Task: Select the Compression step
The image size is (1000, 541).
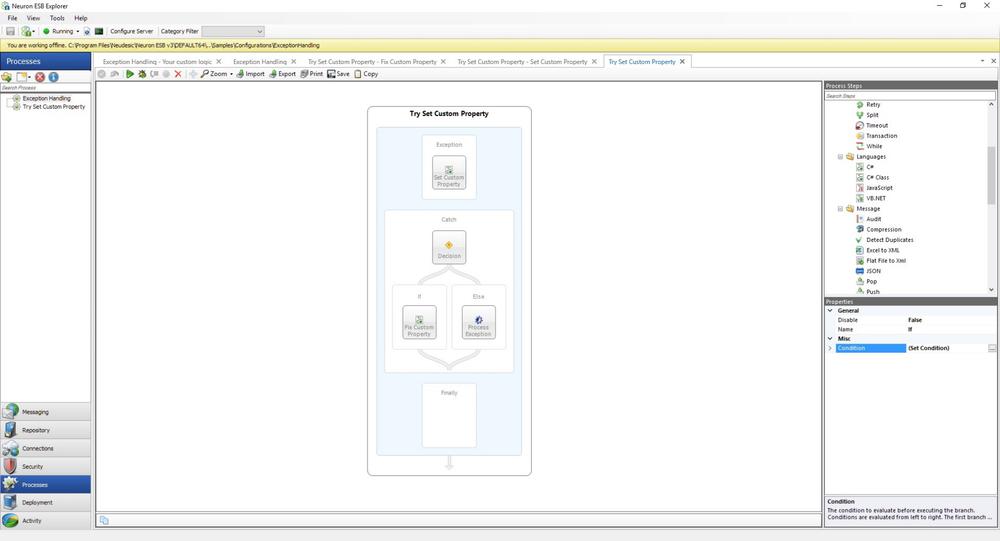Action: pyautogui.click(x=879, y=230)
